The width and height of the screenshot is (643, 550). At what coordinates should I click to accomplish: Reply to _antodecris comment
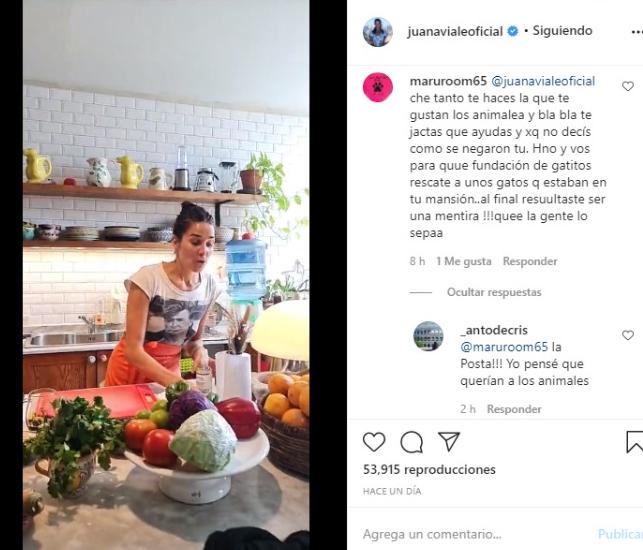point(514,409)
